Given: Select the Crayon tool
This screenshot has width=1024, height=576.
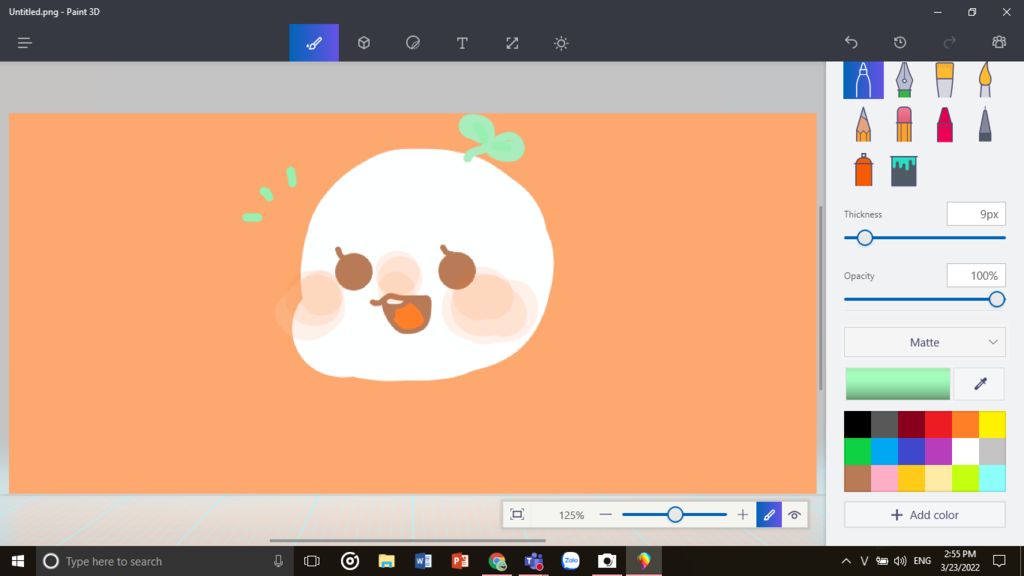Looking at the screenshot, I should (x=944, y=124).
